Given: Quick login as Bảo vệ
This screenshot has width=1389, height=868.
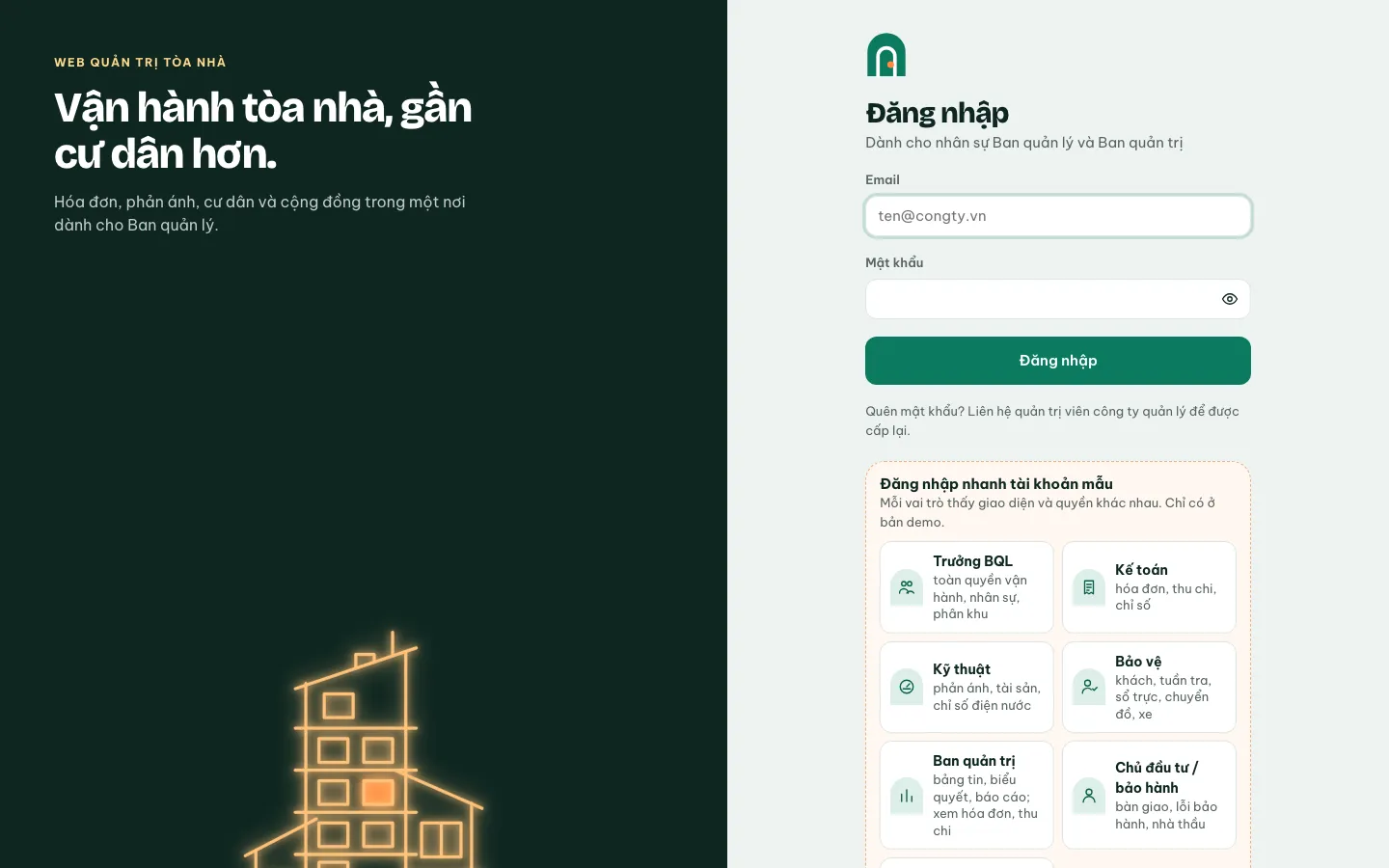Looking at the screenshot, I should tap(1149, 687).
